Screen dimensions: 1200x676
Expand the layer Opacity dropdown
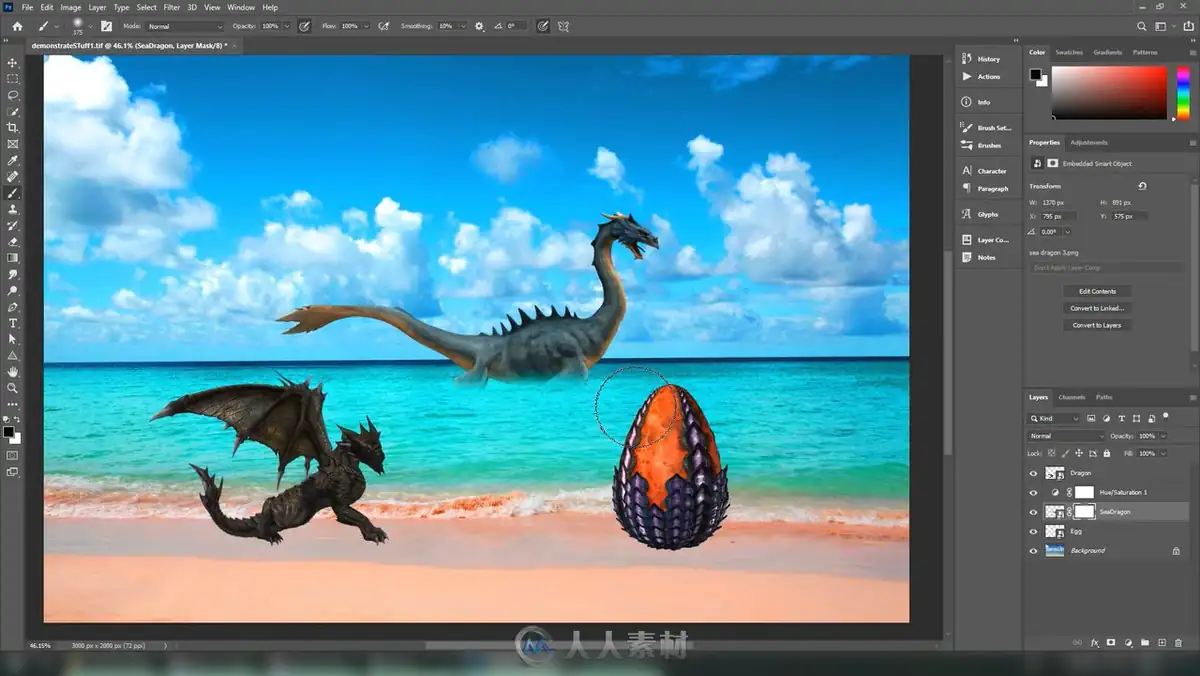1161,436
